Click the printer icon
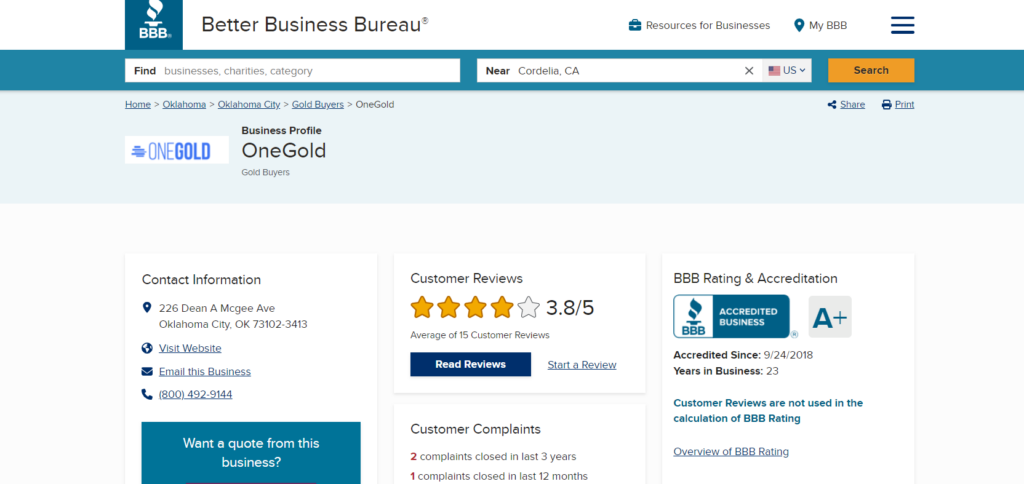Image resolution: width=1024 pixels, height=484 pixels. 886,105
